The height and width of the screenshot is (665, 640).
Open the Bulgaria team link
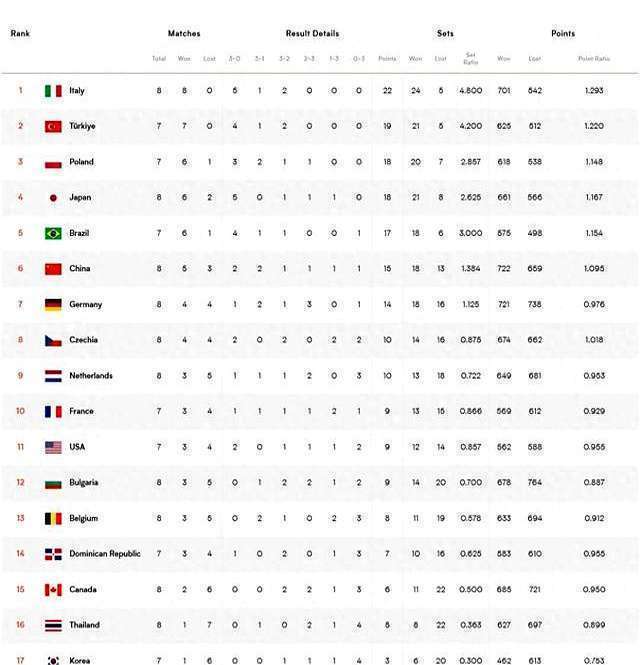(x=83, y=483)
